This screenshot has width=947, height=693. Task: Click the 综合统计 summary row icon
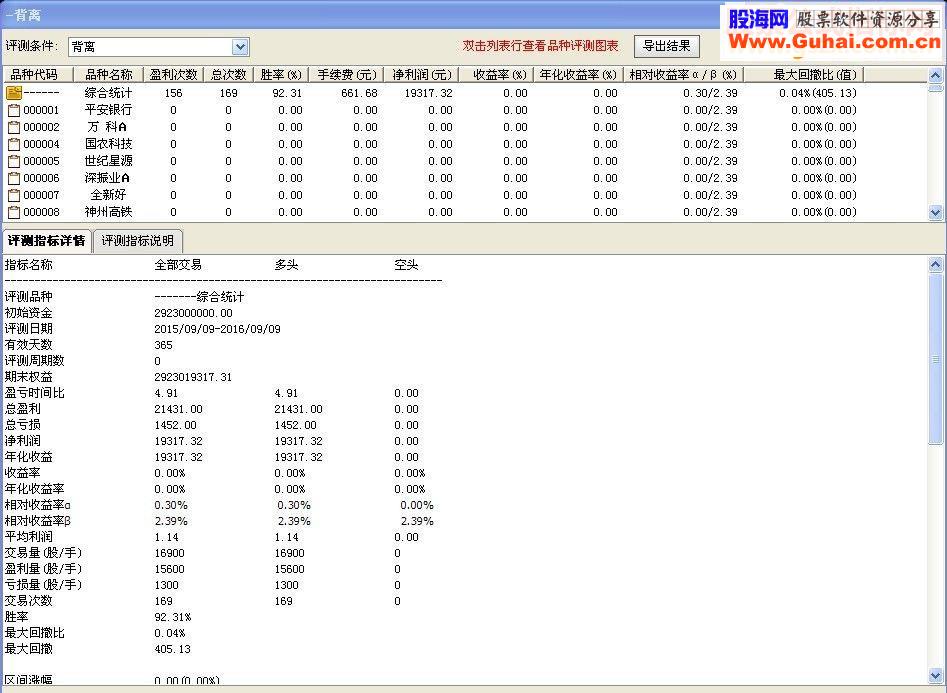14,92
